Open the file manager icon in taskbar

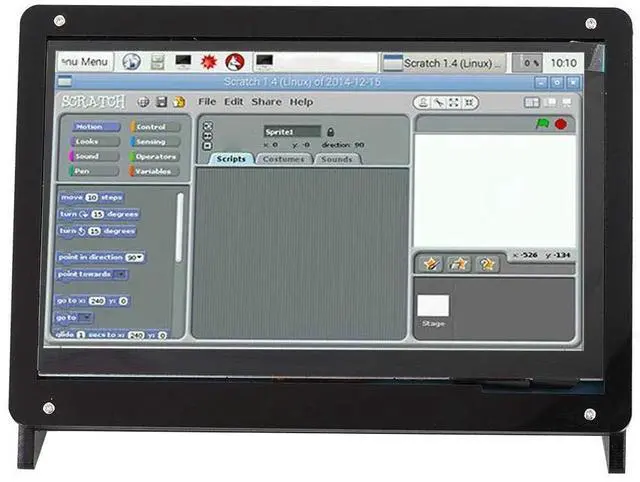tap(158, 62)
